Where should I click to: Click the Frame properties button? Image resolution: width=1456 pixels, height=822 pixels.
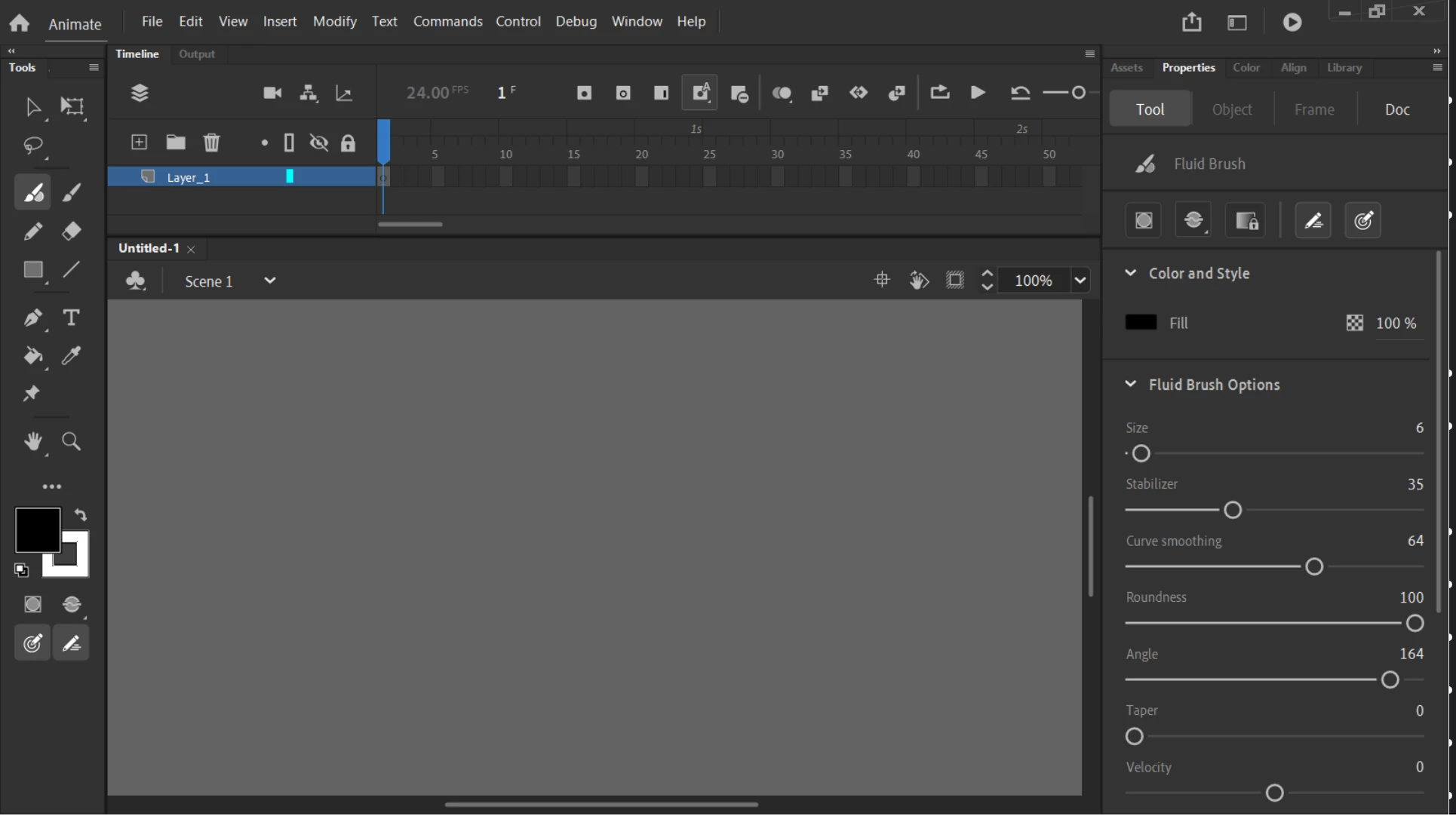coord(1314,109)
